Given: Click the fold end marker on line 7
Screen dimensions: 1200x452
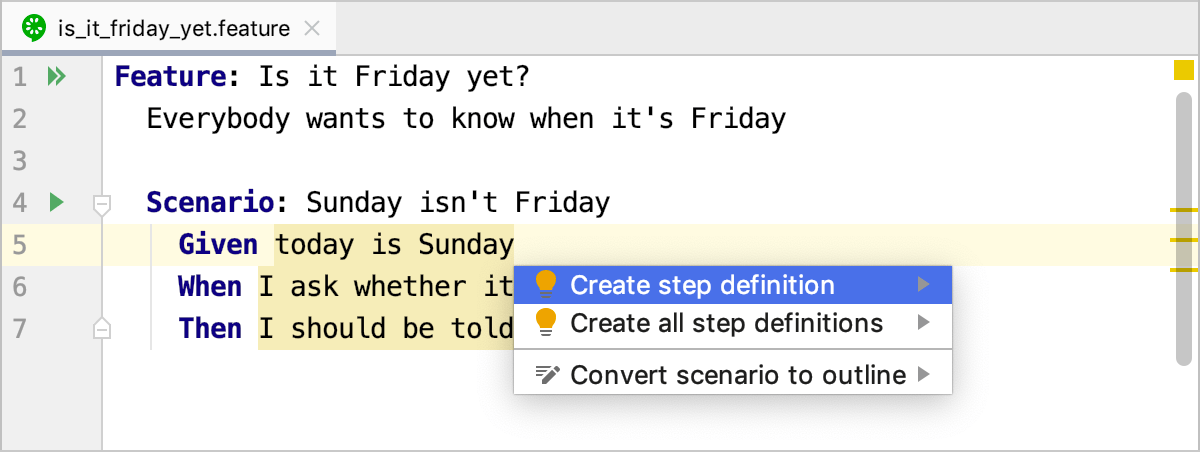Looking at the screenshot, I should pos(101,328).
